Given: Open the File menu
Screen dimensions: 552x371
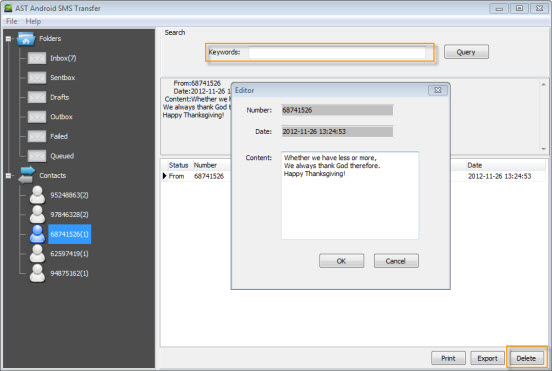Looking at the screenshot, I should [x=12, y=21].
